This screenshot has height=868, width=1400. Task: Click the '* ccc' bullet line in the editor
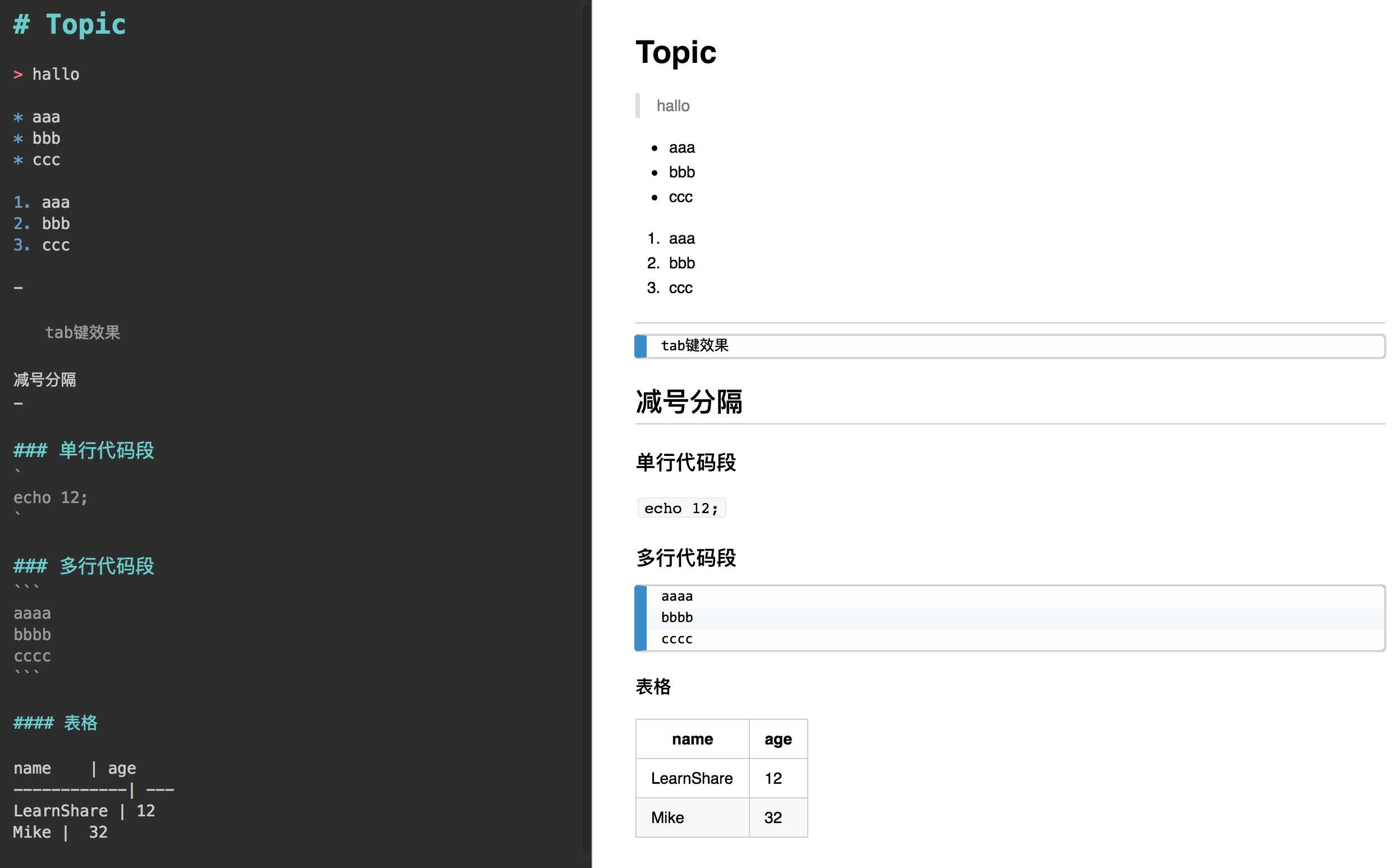pyautogui.click(x=36, y=159)
